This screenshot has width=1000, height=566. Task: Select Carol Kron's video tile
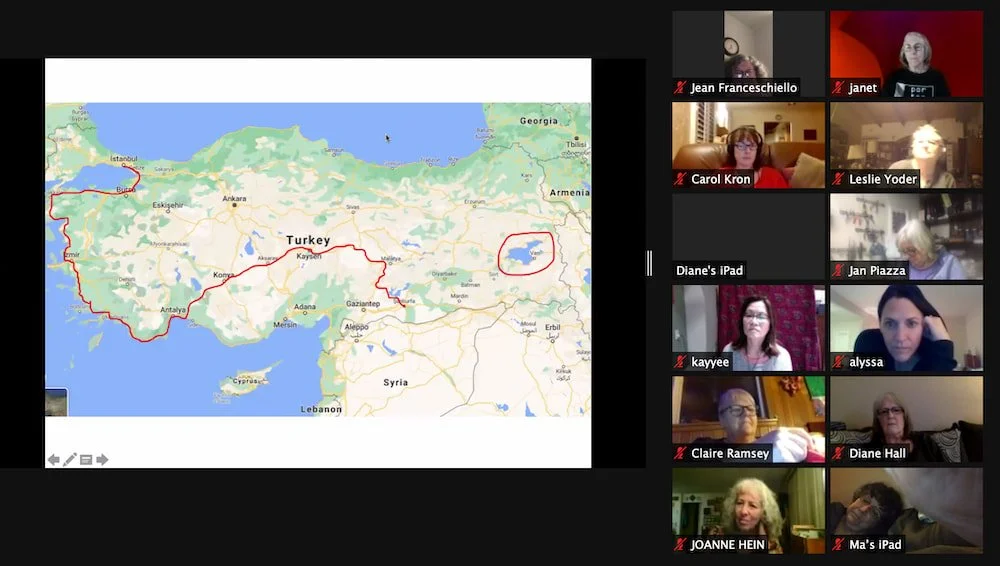click(748, 145)
